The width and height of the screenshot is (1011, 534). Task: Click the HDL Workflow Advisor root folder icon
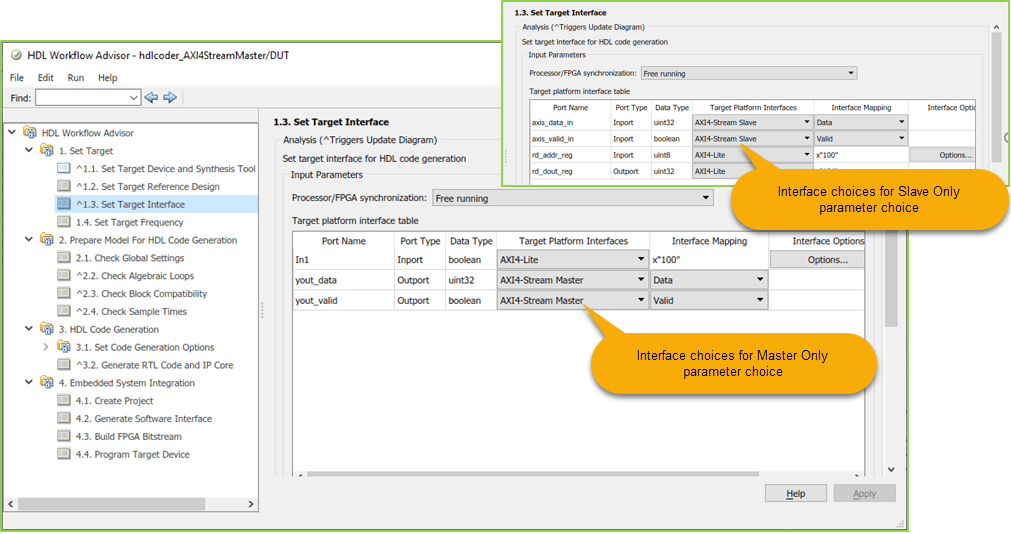[30, 132]
